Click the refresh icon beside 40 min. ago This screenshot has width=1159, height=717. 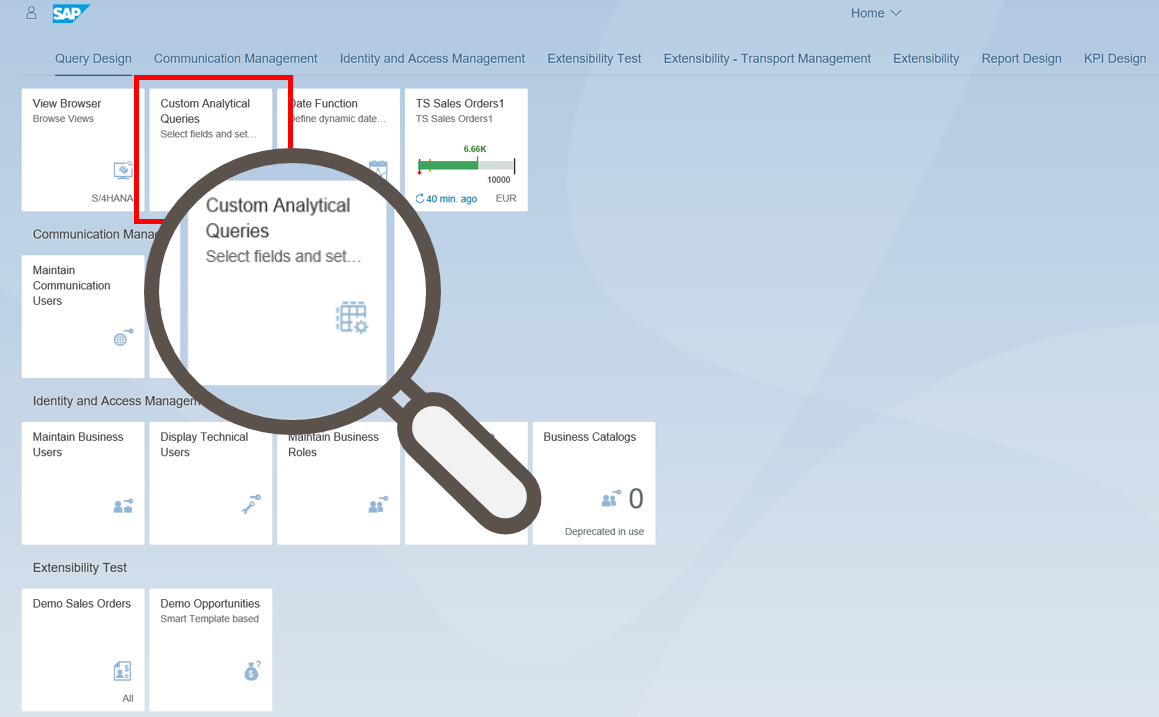click(x=420, y=198)
